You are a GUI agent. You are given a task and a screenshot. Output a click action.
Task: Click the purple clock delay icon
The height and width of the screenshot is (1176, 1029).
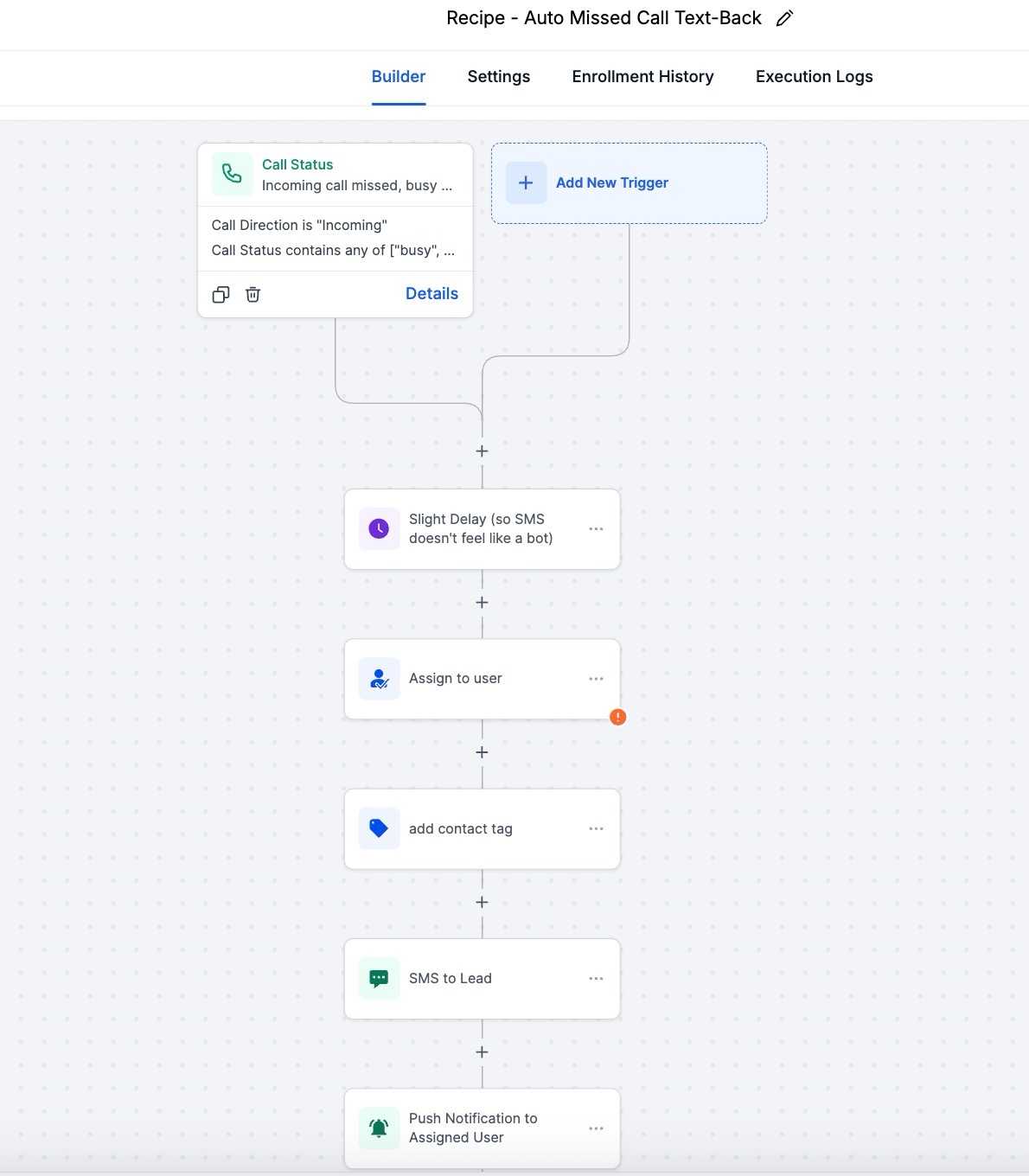[379, 529]
